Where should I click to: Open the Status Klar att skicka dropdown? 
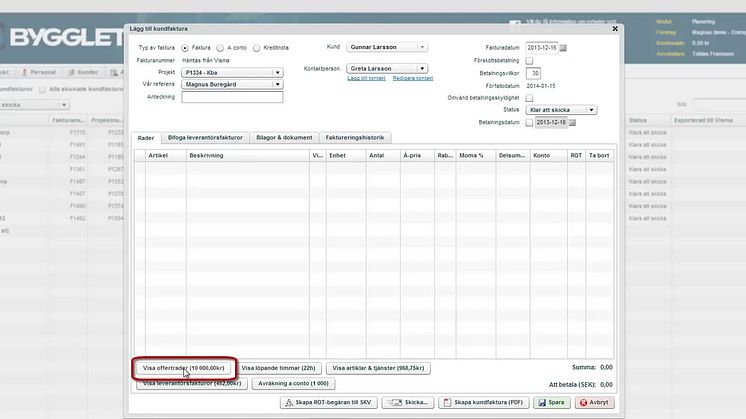click(x=561, y=110)
